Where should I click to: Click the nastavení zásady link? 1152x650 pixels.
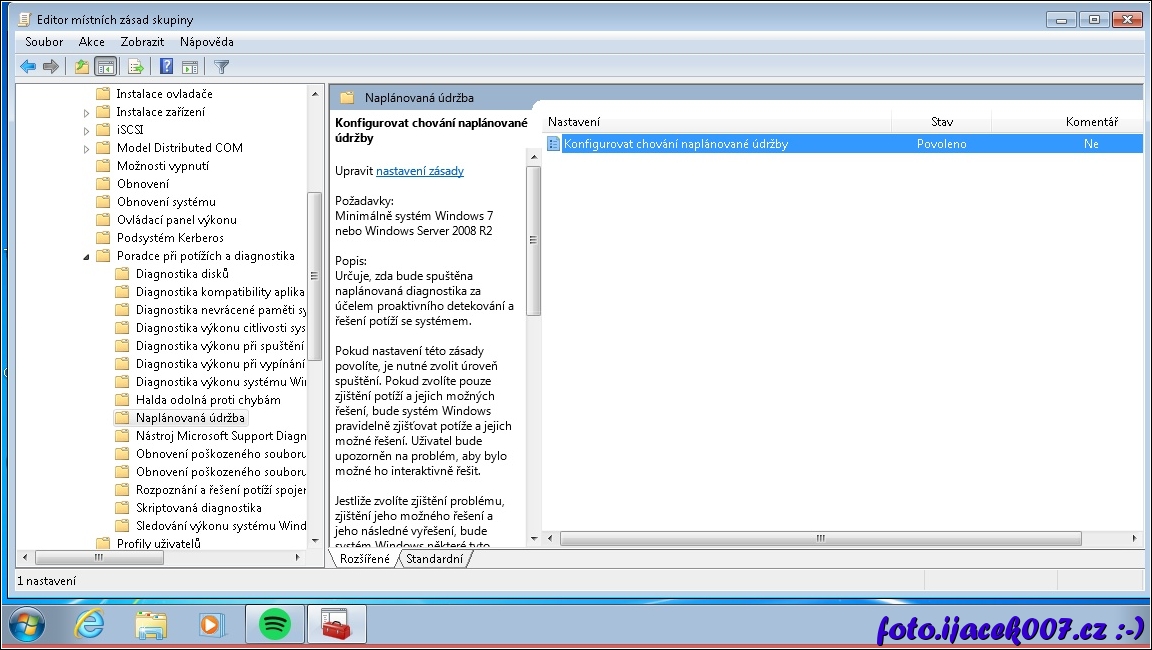pos(419,171)
